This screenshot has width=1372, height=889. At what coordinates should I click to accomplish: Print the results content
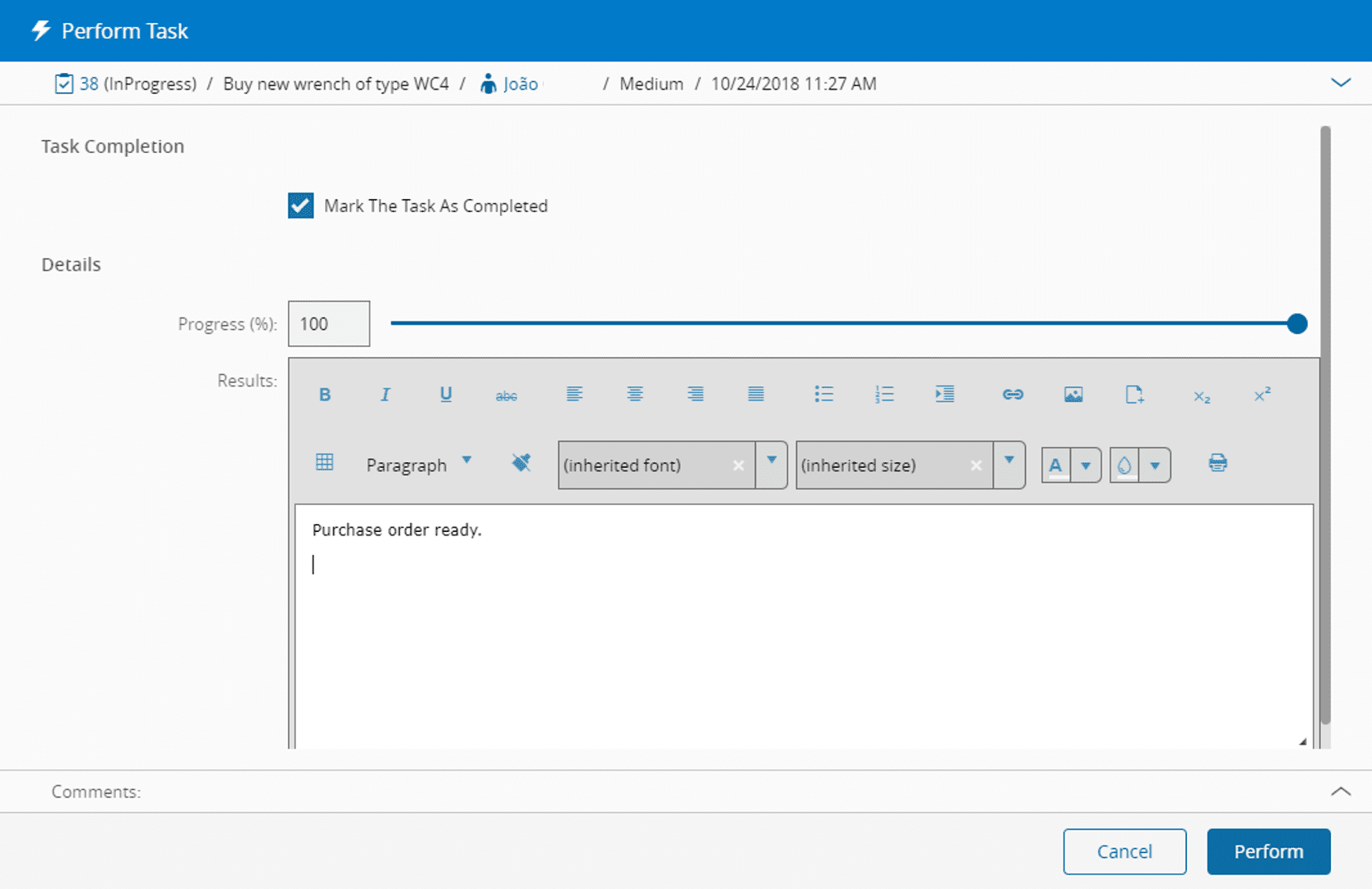(1217, 463)
